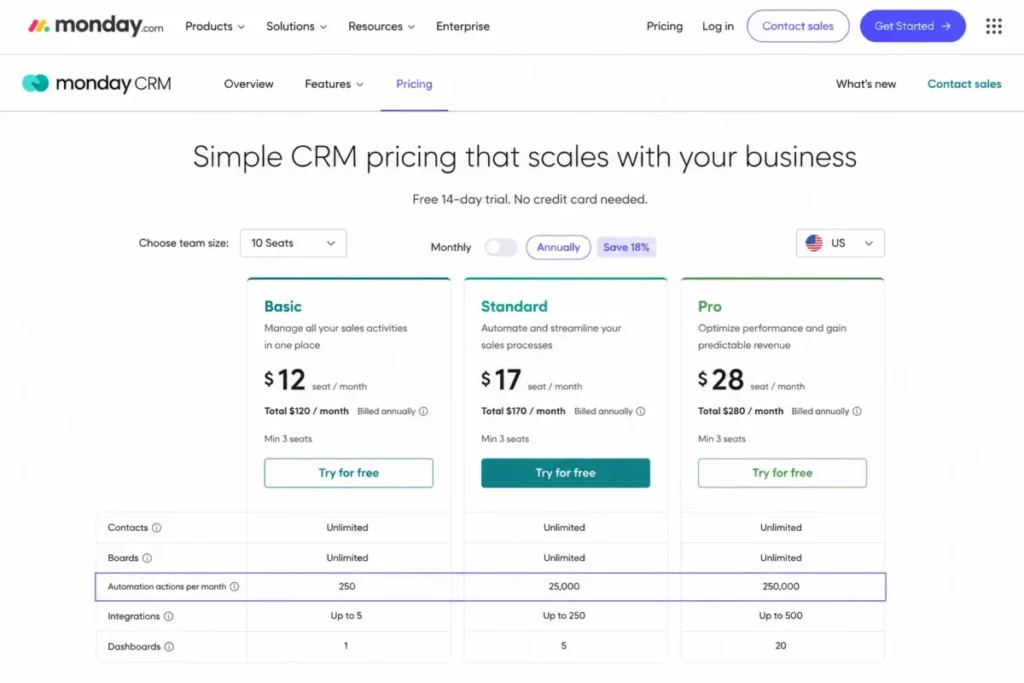
Task: Click the Basic plan title
Action: coord(283,306)
